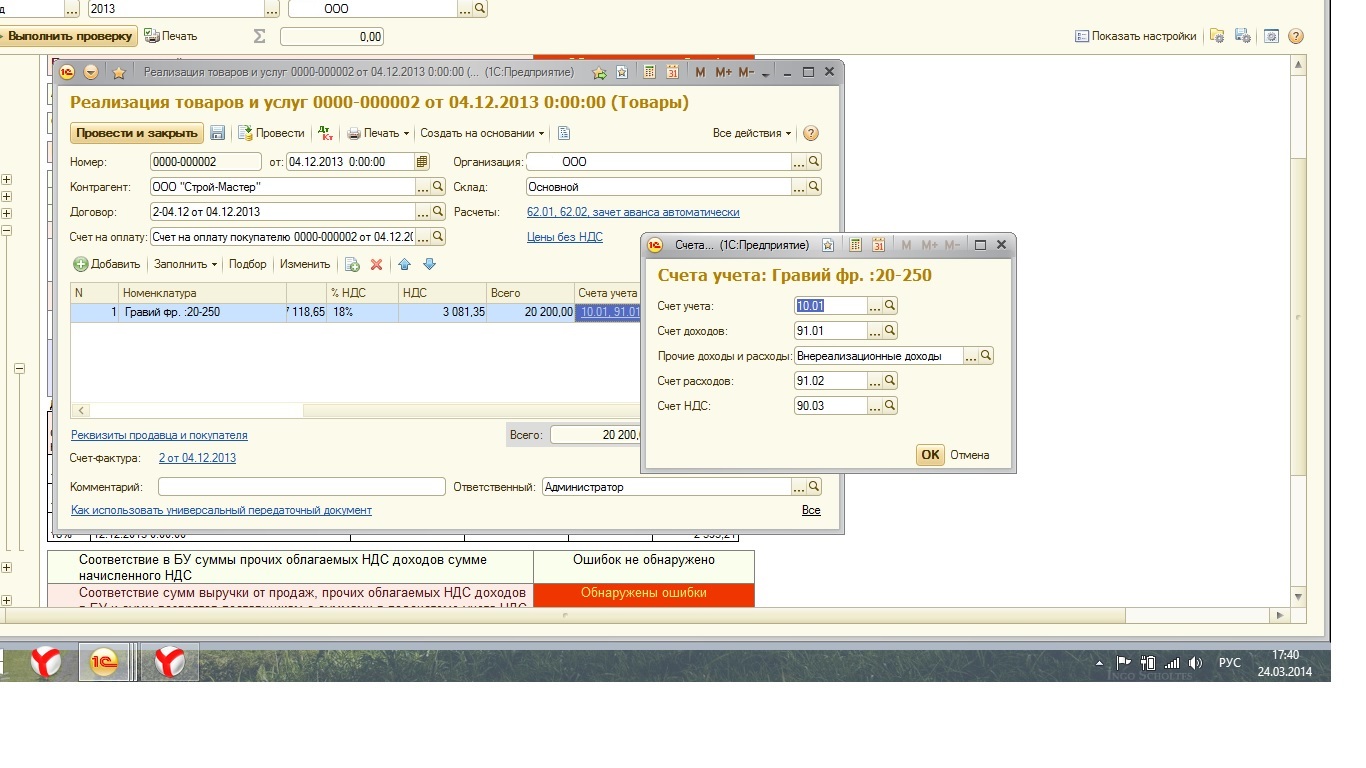Open help in the Реализация document toolbar
This screenshot has height=768, width=1366.
click(x=811, y=133)
